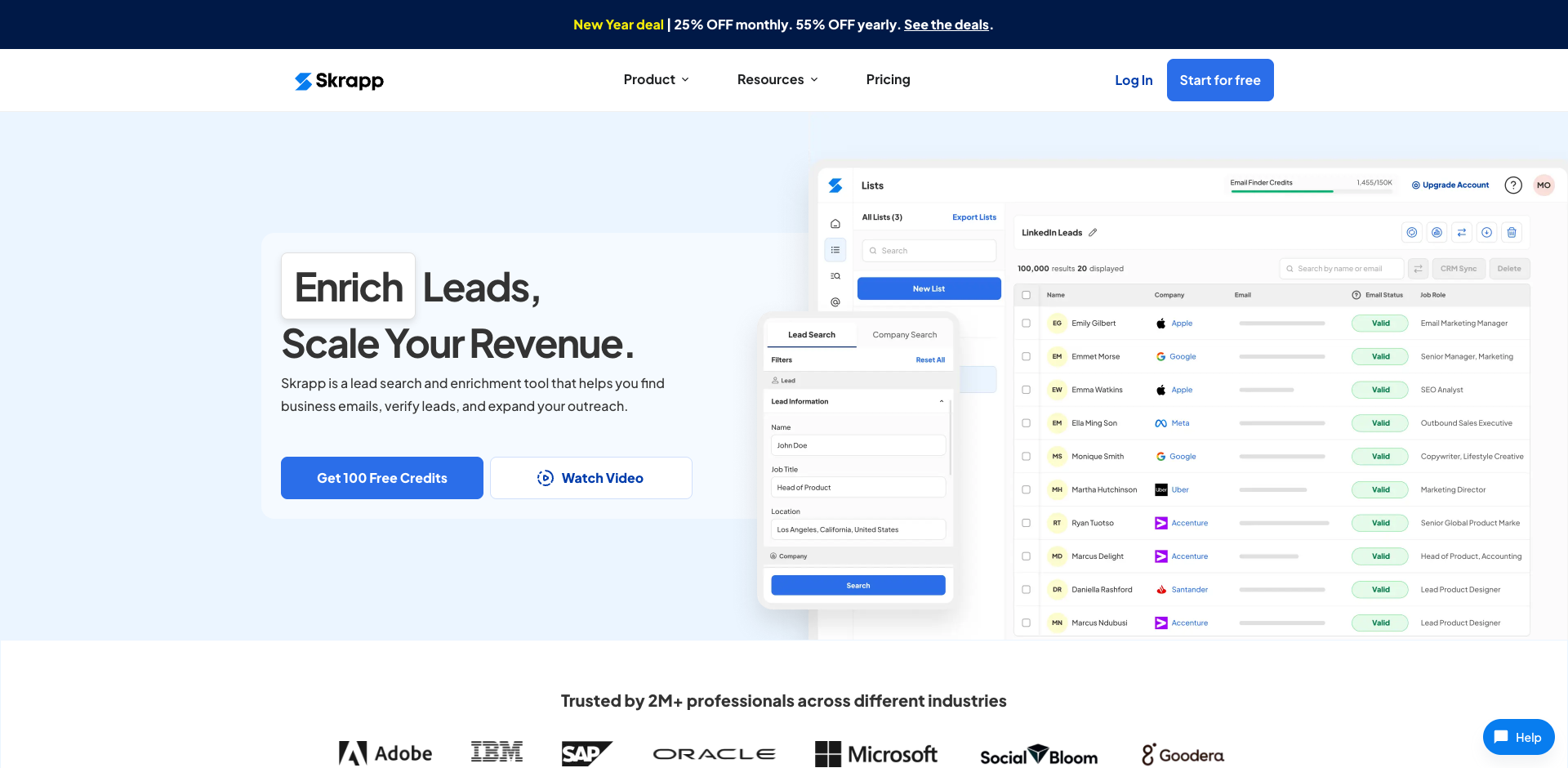The height and width of the screenshot is (768, 1568).
Task: Click the New List button
Action: coord(929,288)
